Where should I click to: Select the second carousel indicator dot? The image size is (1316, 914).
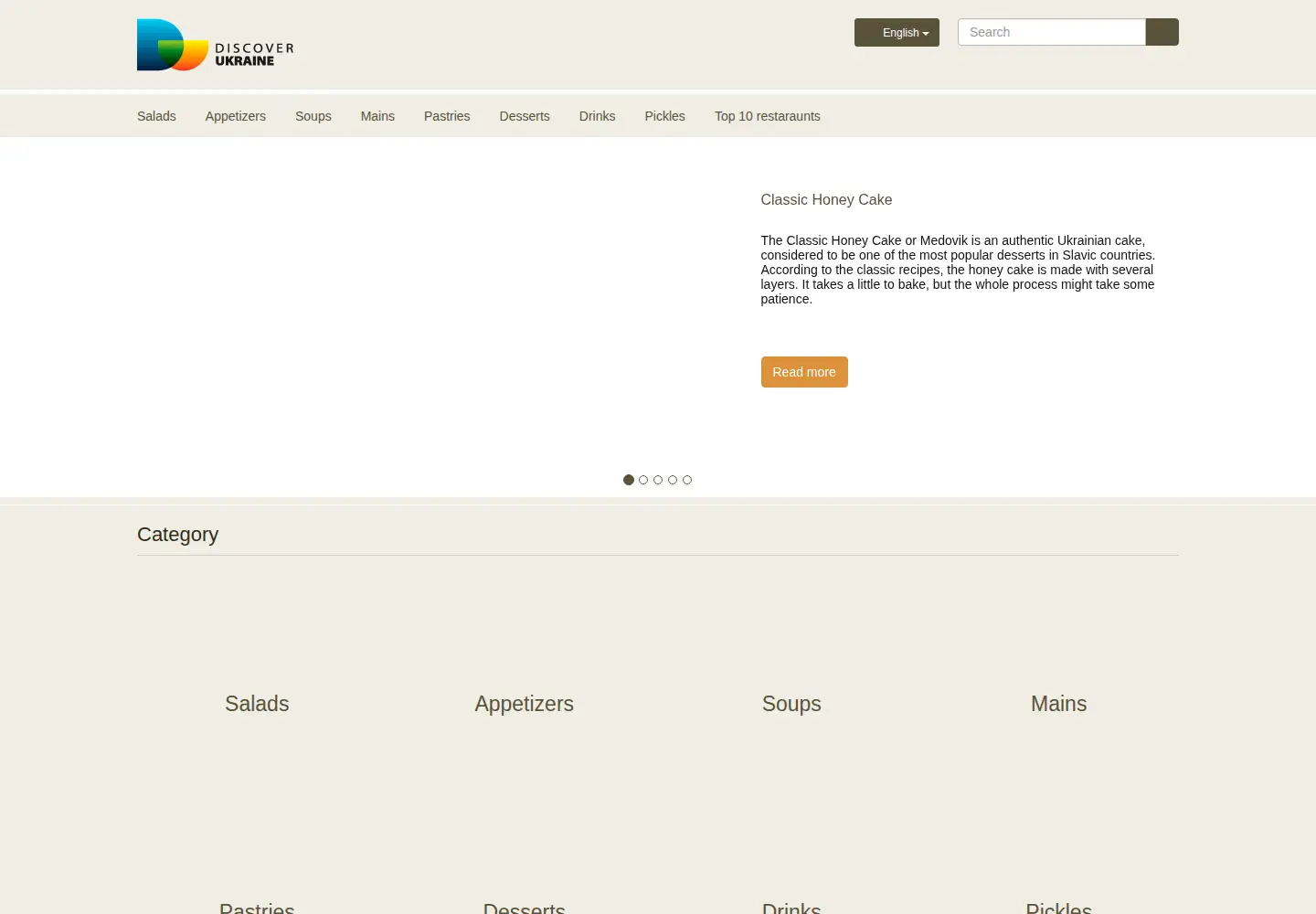pyautogui.click(x=643, y=480)
